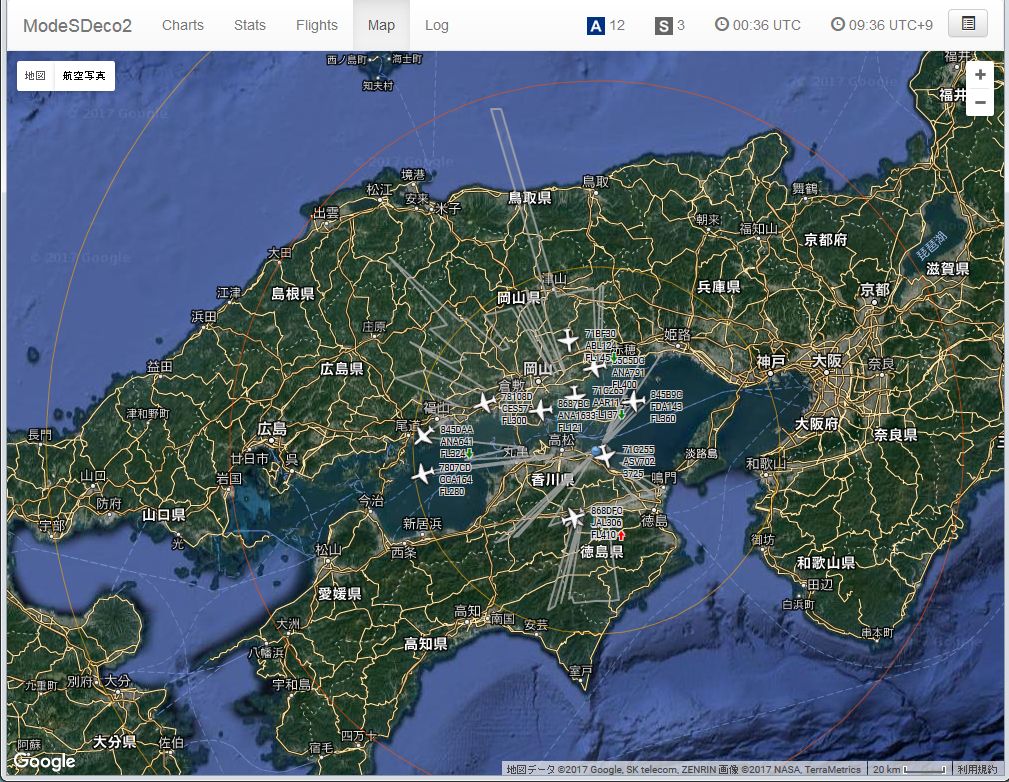Click the FDA143 flight label
The image size is (1009, 782).
(666, 407)
